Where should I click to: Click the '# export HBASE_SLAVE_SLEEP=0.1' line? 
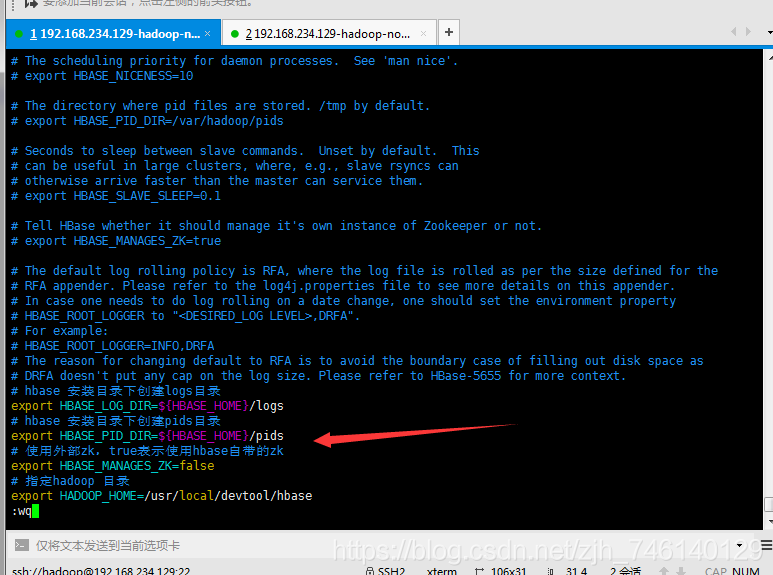pos(116,196)
